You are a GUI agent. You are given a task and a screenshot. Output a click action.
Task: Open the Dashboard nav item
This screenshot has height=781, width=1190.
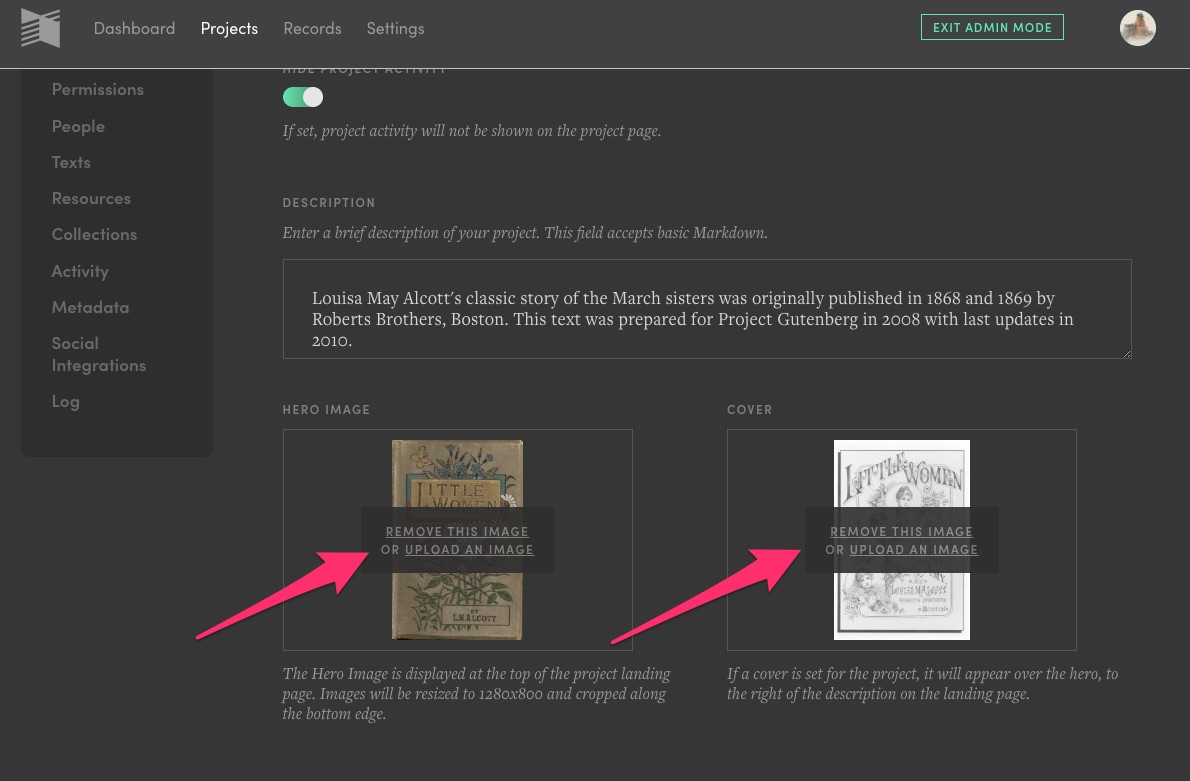coord(134,28)
